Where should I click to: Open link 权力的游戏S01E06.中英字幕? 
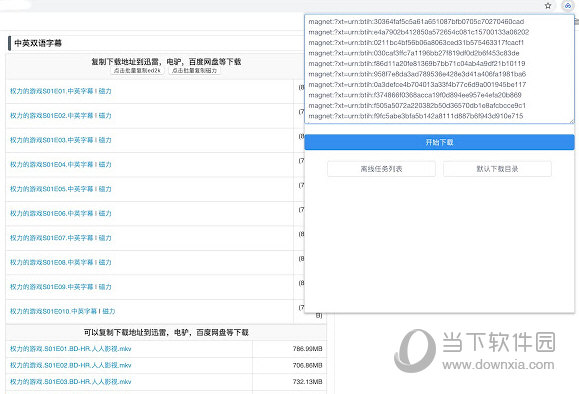(51, 213)
